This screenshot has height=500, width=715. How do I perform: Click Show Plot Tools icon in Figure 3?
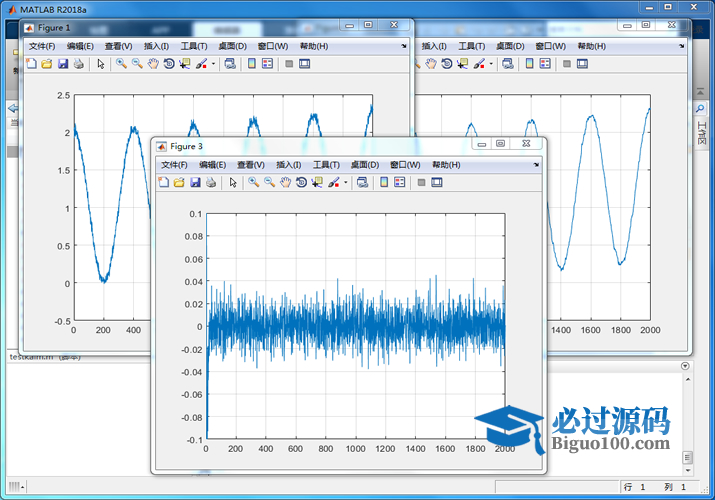click(436, 182)
